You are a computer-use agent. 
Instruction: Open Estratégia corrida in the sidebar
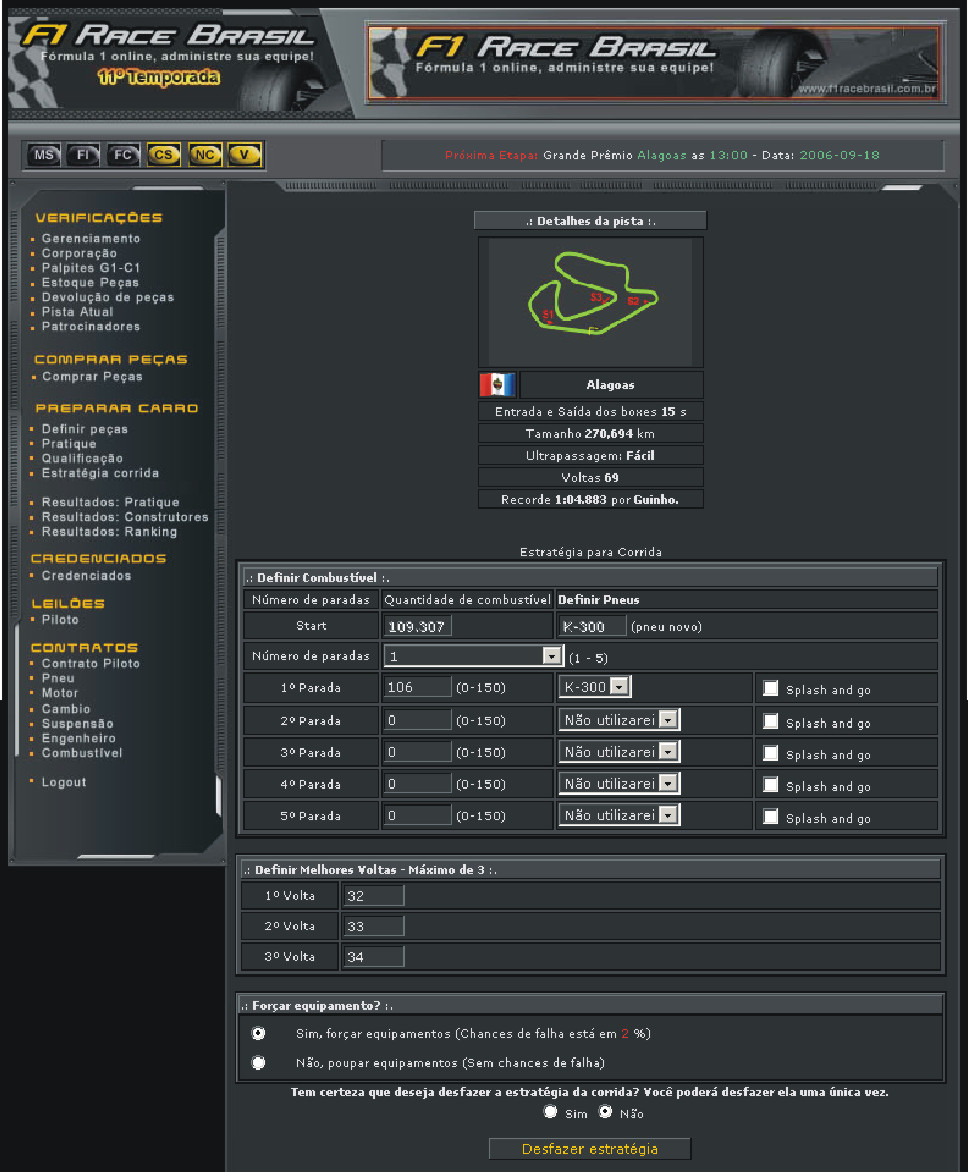tap(100, 473)
